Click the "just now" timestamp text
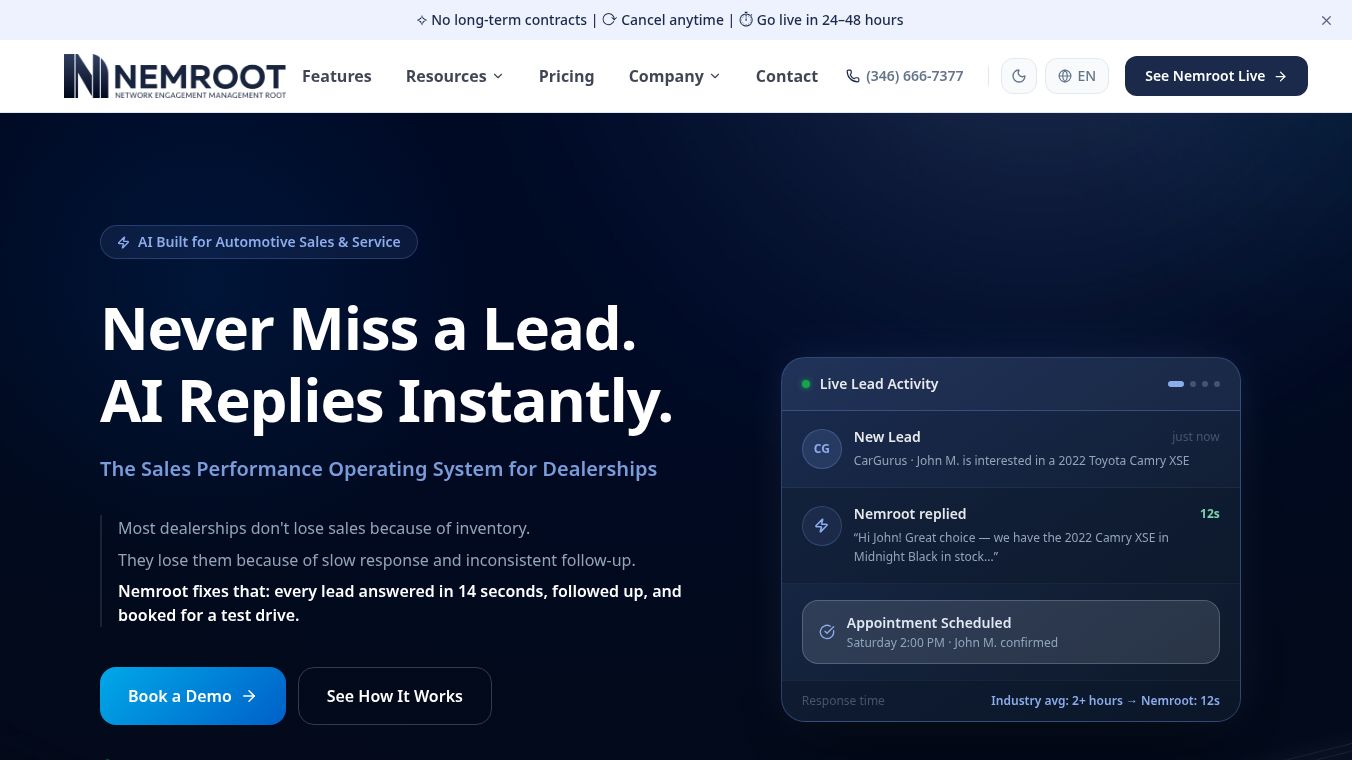1352x760 pixels. pos(1196,437)
